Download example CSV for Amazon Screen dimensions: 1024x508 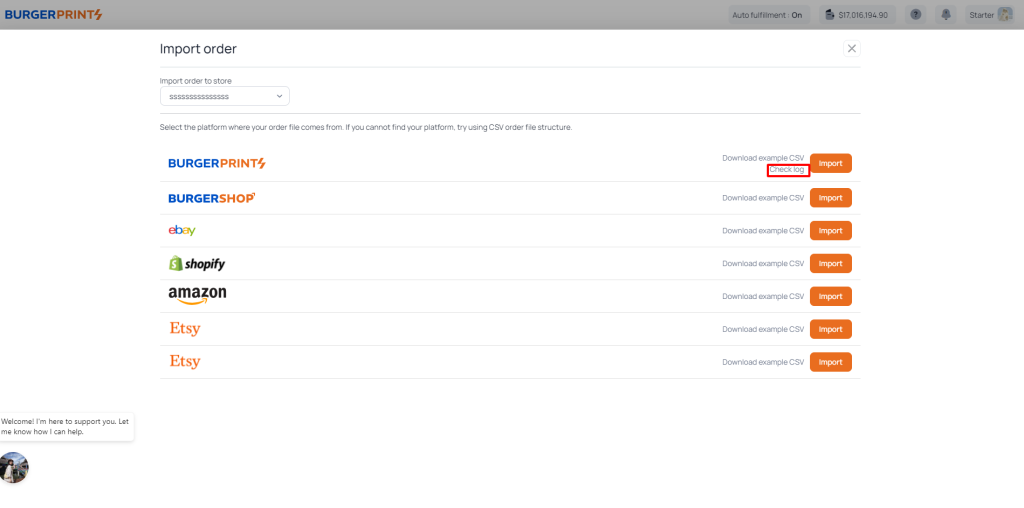point(763,296)
